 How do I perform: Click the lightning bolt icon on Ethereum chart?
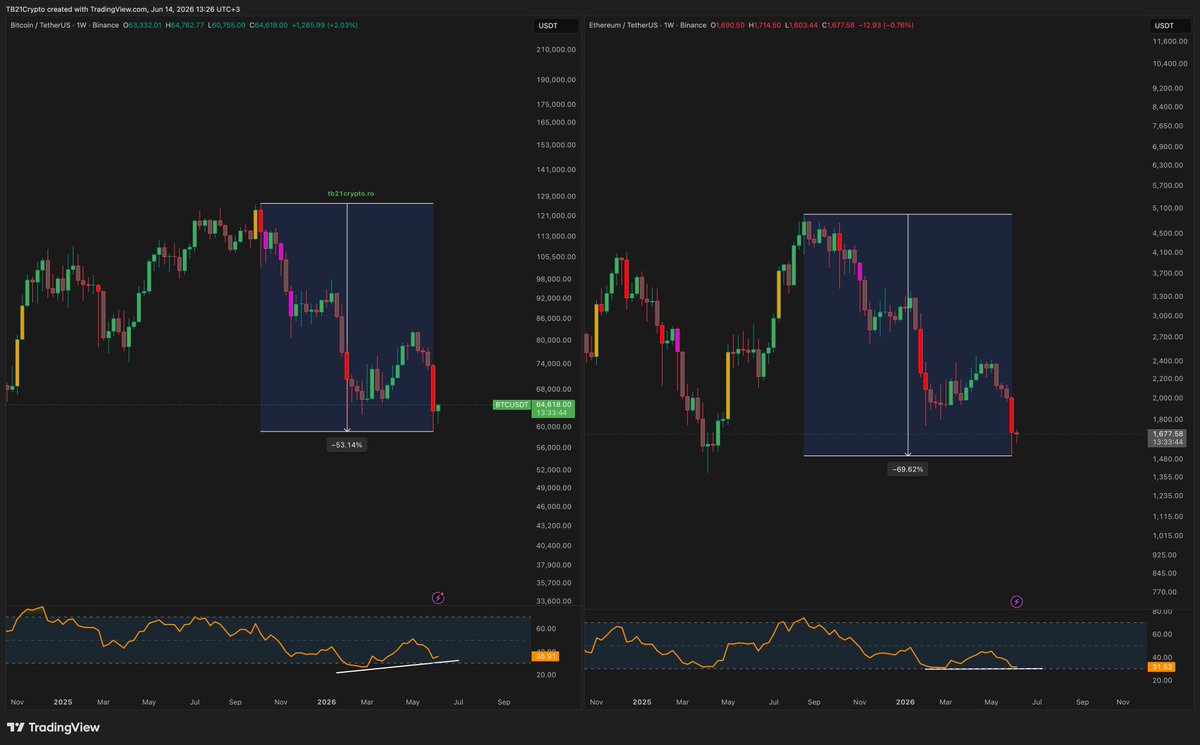tap(1017, 602)
